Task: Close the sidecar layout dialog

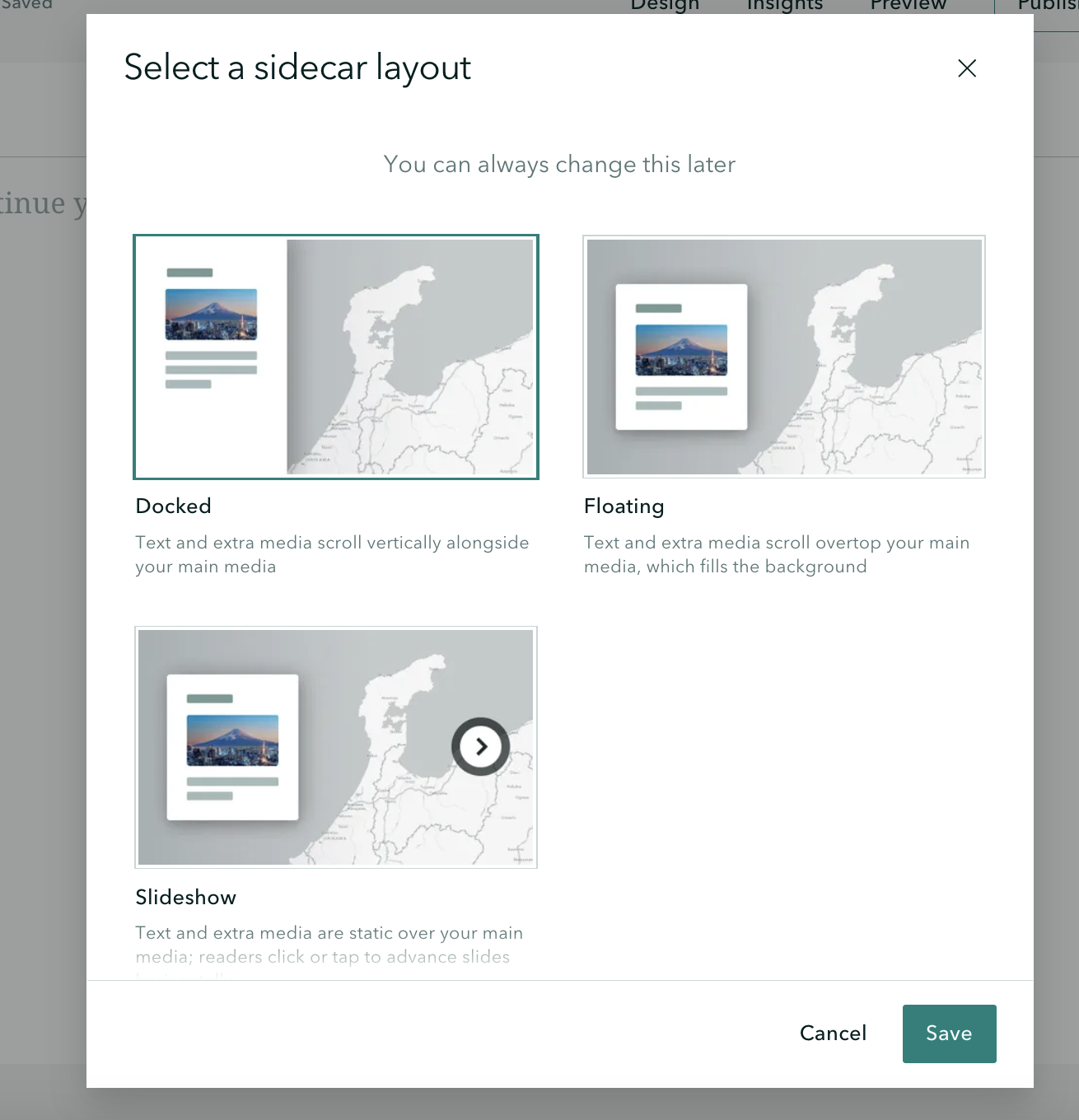Action: click(967, 68)
